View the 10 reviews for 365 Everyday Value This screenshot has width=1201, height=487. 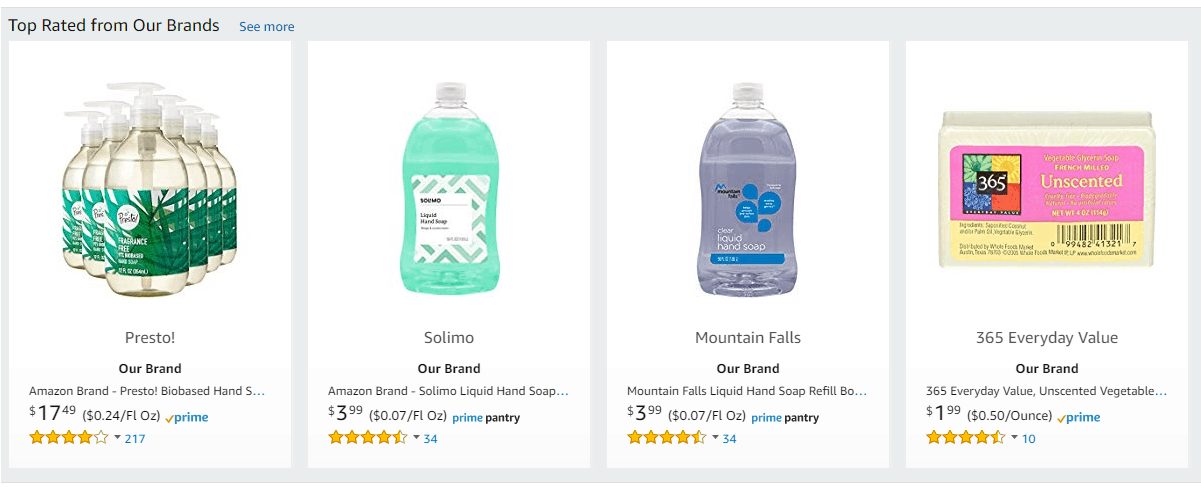[x=1029, y=438]
